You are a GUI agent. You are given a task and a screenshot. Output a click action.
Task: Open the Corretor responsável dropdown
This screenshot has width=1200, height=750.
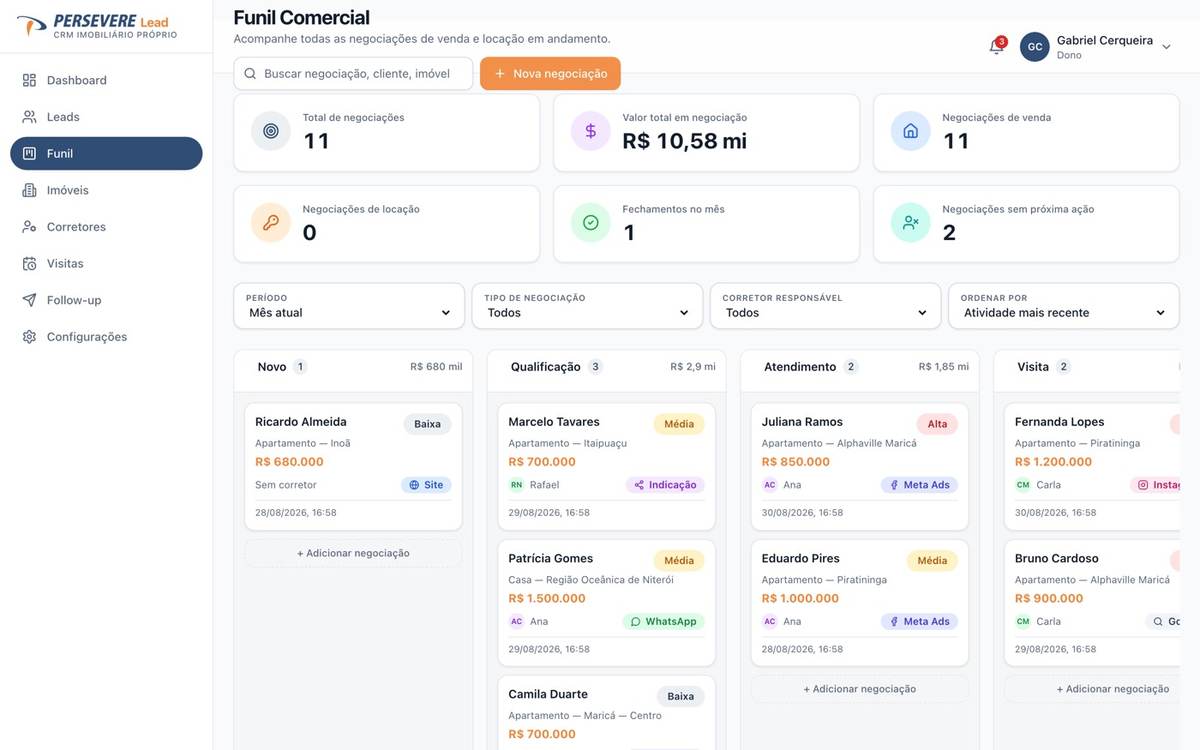tap(825, 306)
